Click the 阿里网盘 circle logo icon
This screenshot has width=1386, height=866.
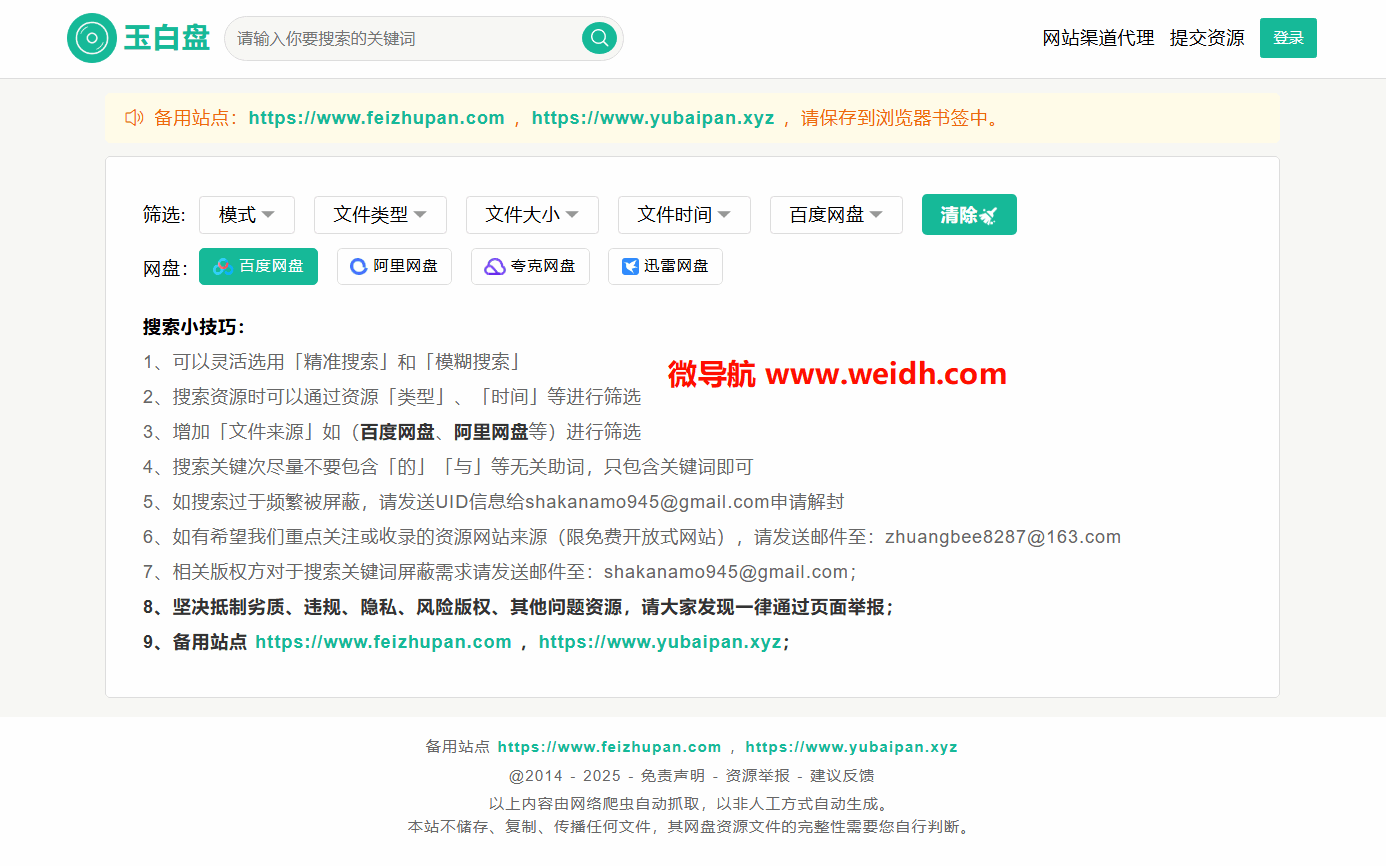(x=358, y=266)
